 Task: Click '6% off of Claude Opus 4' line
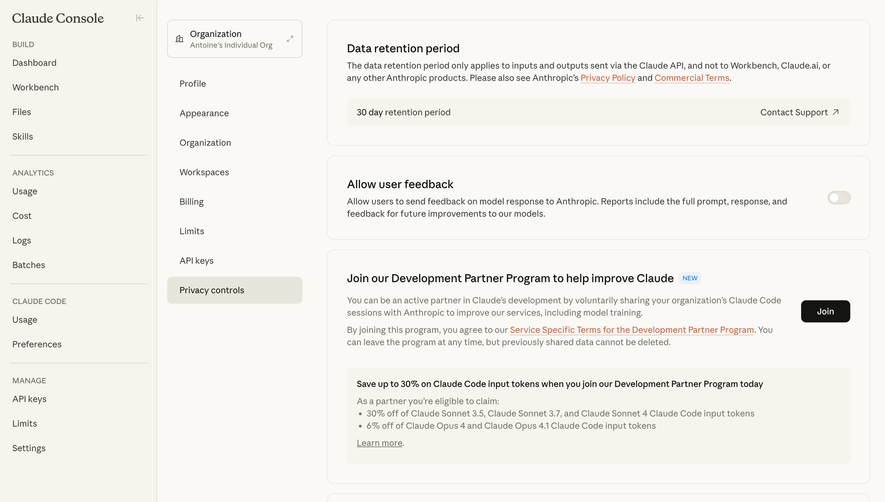click(x=511, y=426)
